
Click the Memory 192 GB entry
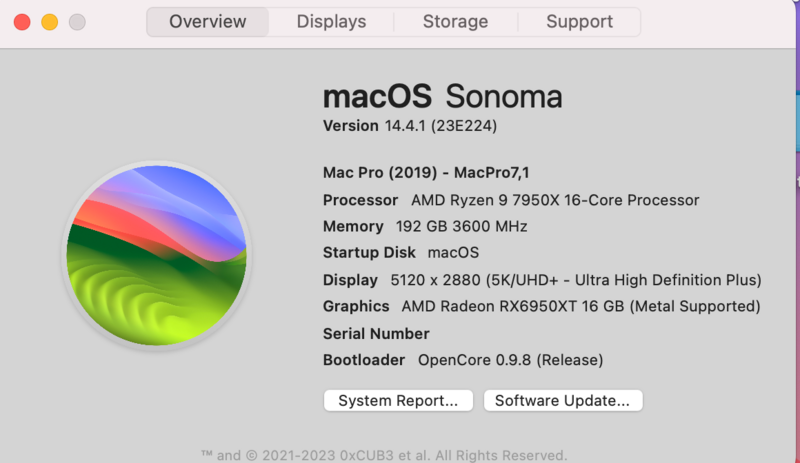click(425, 226)
